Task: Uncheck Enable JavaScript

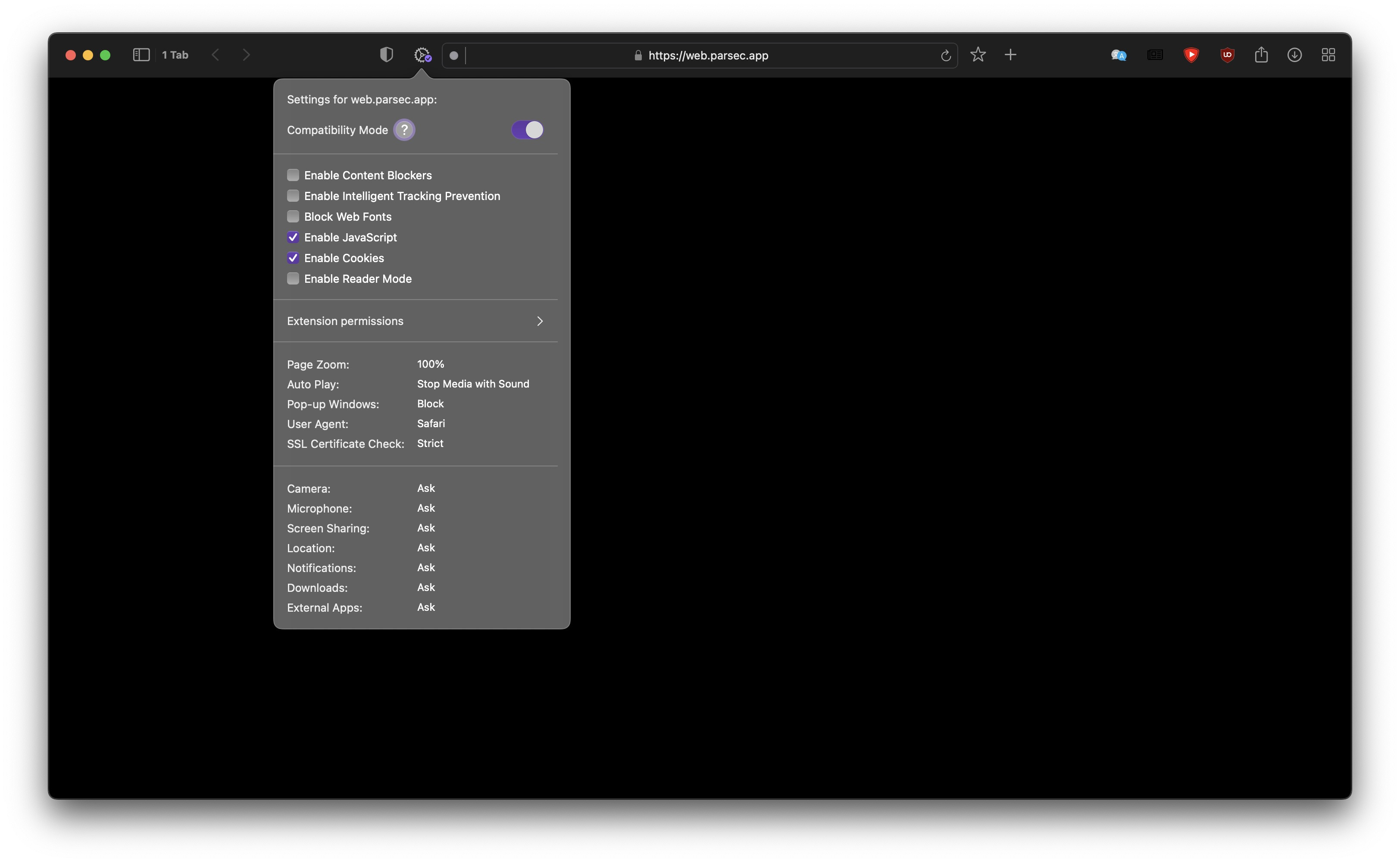Action: point(293,238)
